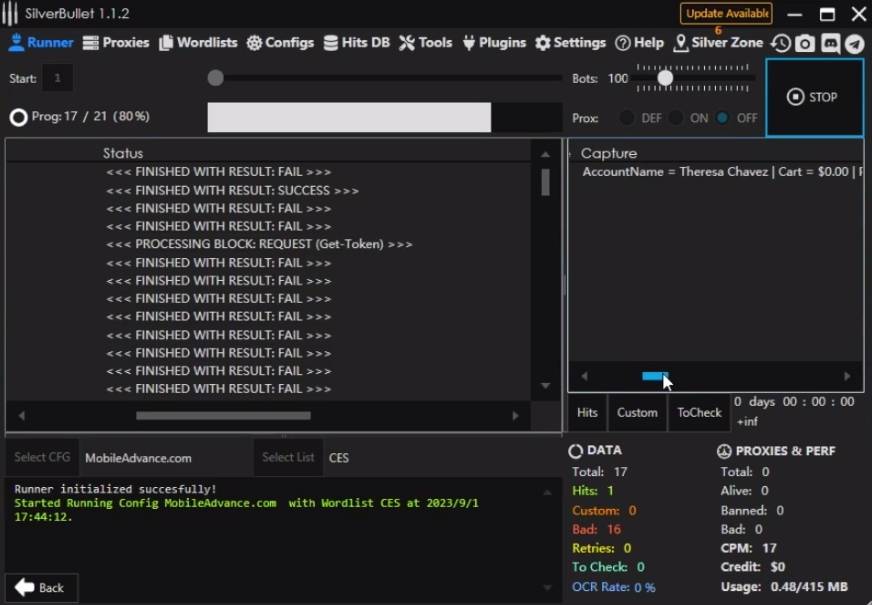Switch to the ToCheck results tab
Viewport: 872px width, 605px height.
(x=699, y=413)
